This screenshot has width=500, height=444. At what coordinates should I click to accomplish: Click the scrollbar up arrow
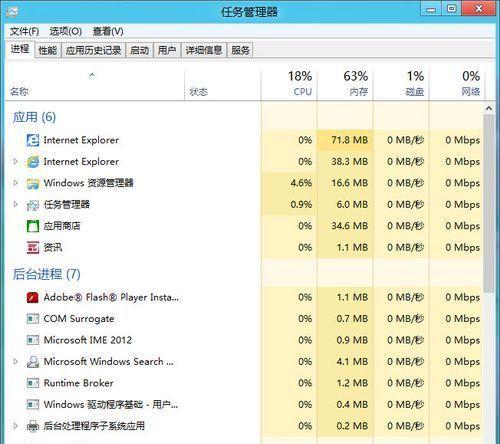coord(489,108)
